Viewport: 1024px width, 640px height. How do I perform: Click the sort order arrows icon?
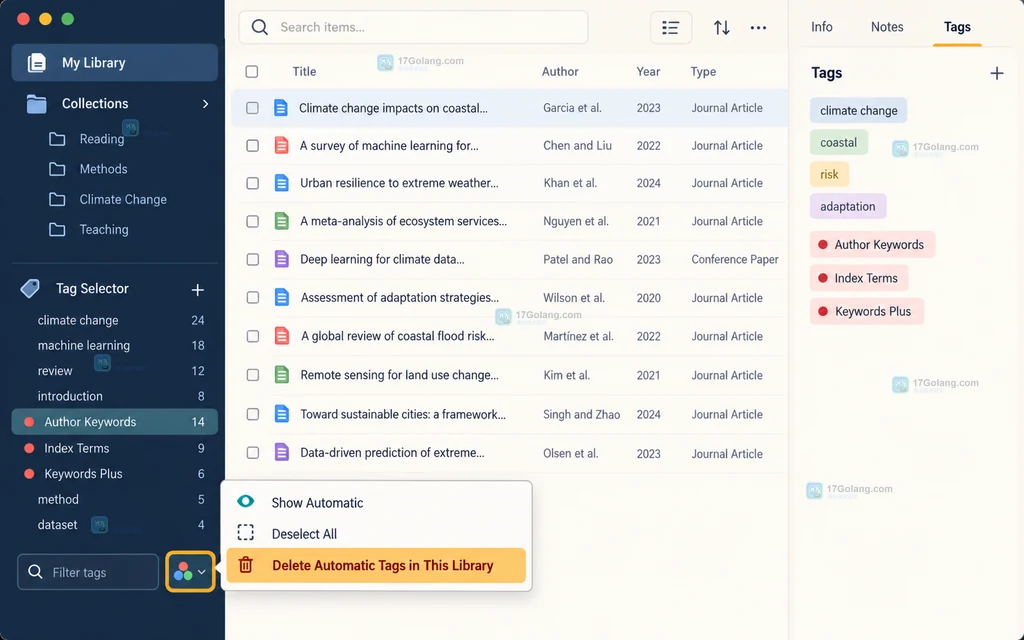(722, 27)
